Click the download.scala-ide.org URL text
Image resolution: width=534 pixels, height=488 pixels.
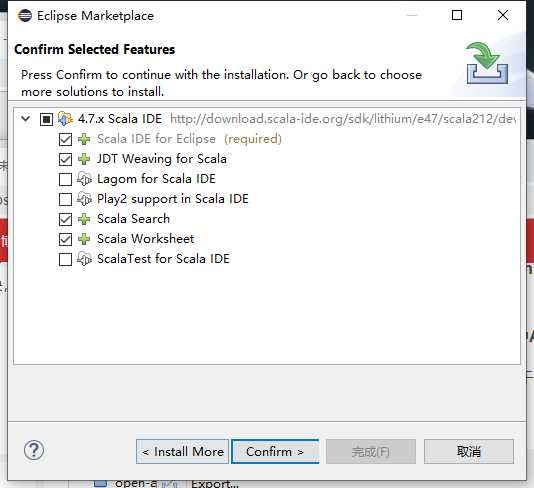(343, 119)
